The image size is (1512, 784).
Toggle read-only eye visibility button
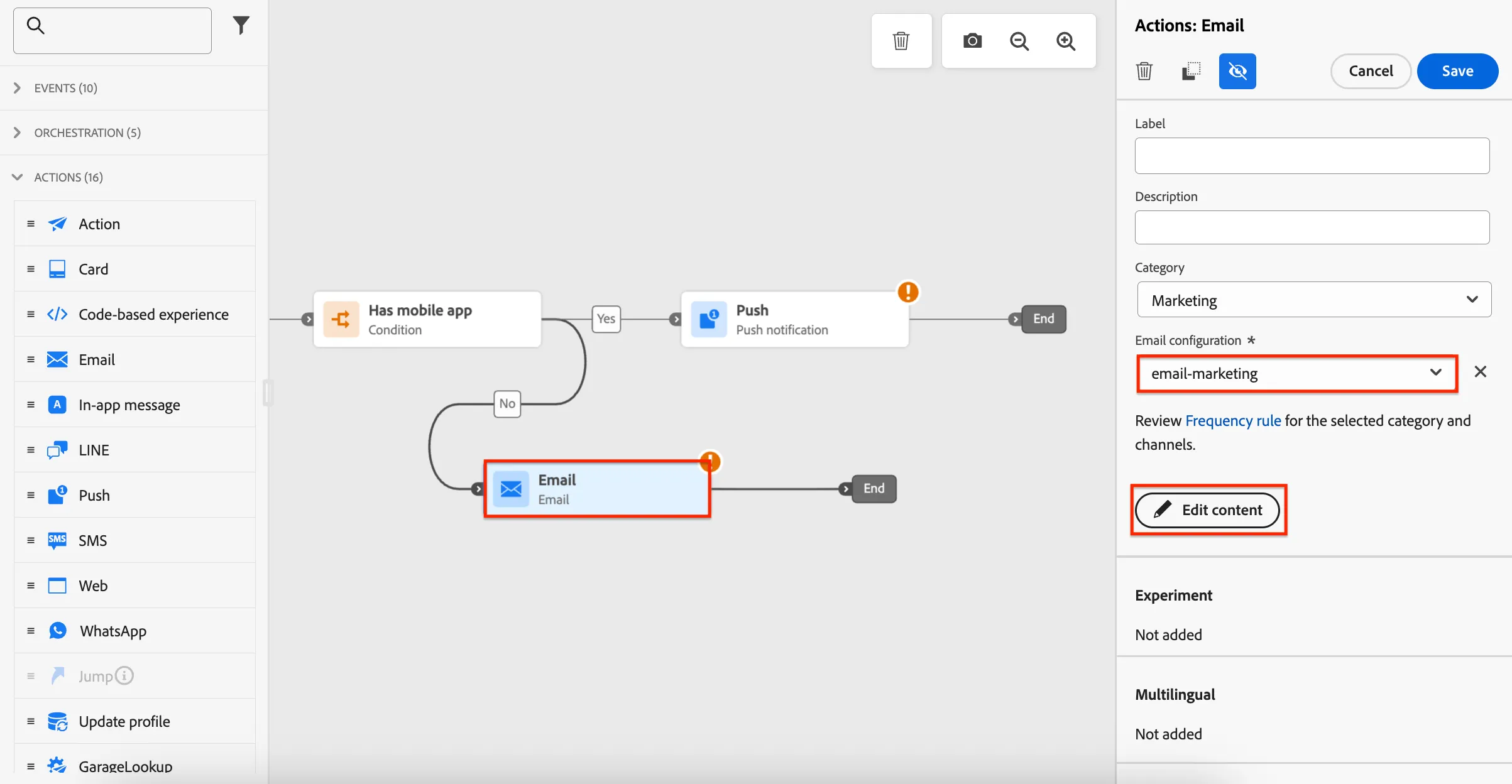(x=1237, y=71)
